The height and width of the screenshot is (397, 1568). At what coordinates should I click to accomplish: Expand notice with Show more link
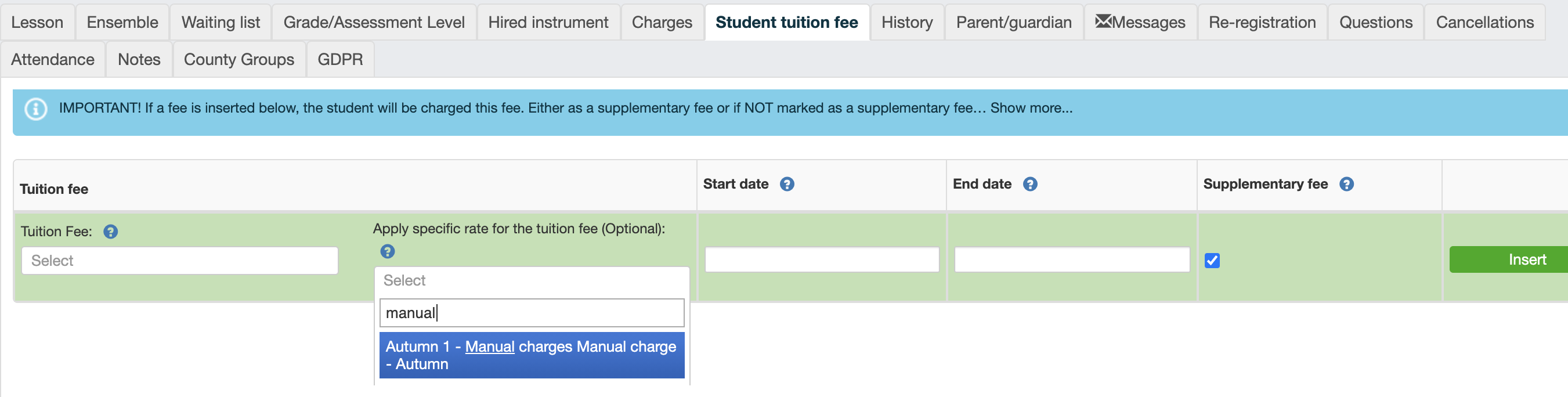[x=1031, y=108]
